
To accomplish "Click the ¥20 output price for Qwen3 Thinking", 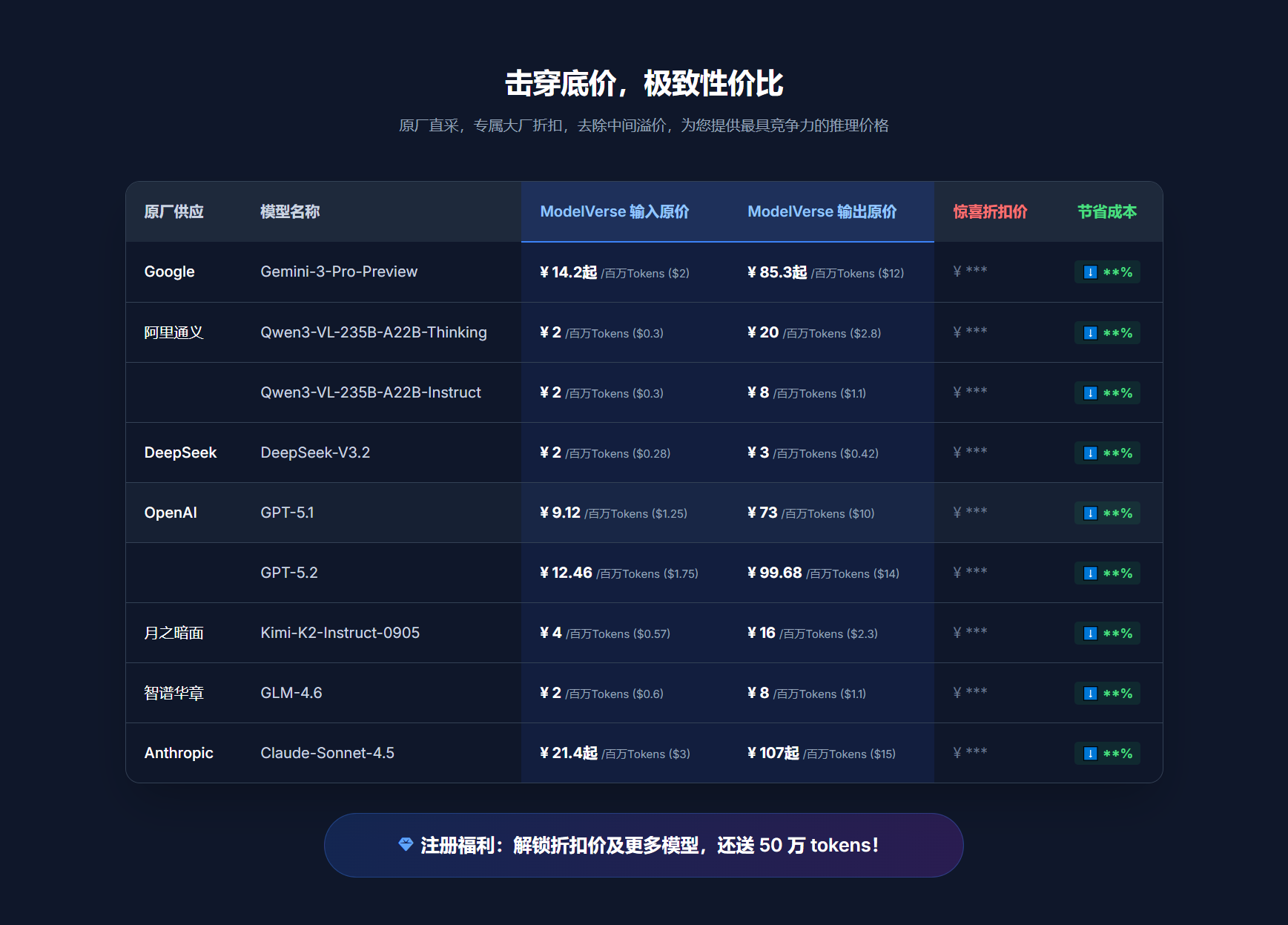I will pos(763,332).
